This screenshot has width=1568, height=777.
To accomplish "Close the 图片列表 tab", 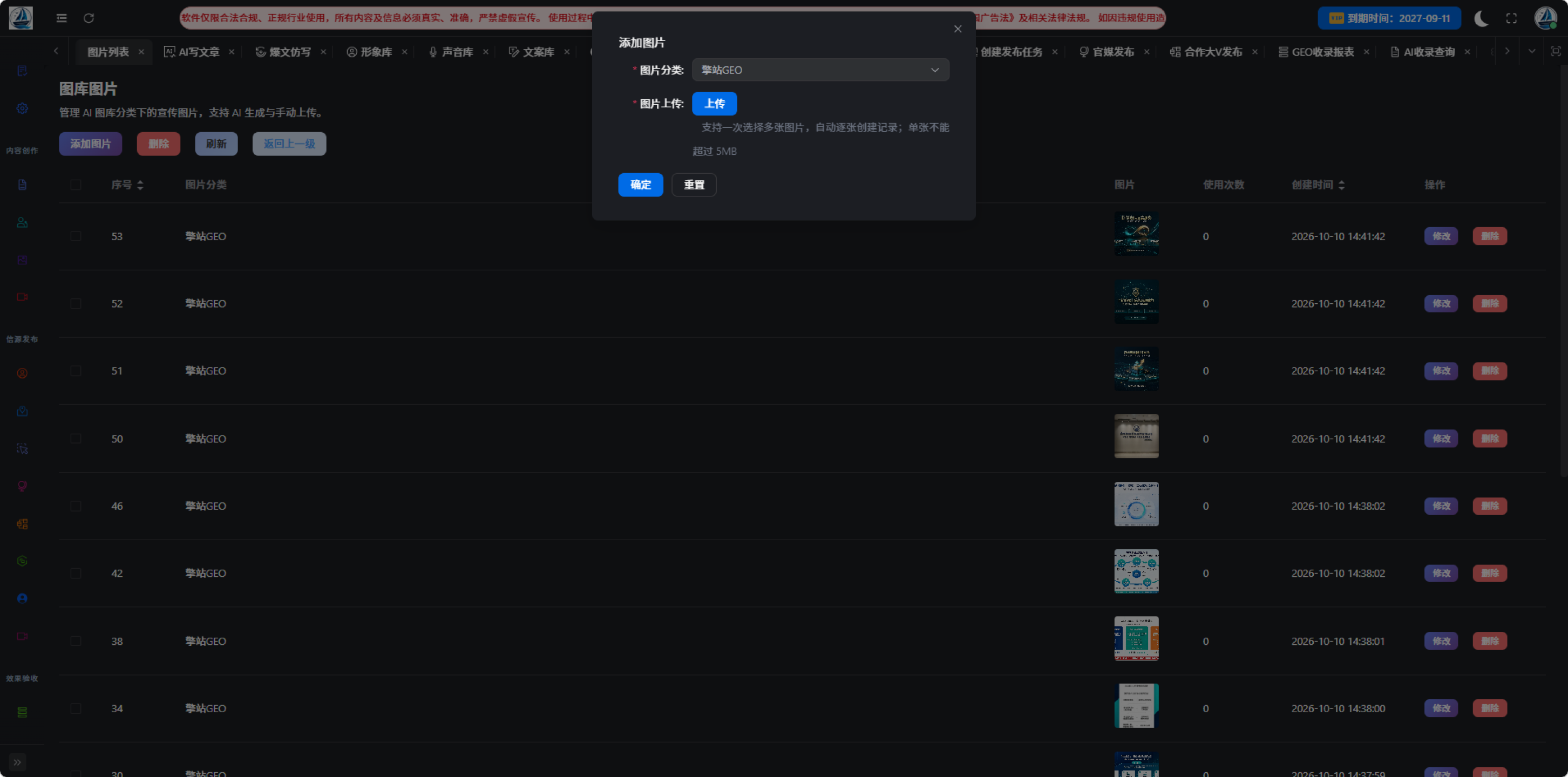I will coord(141,52).
